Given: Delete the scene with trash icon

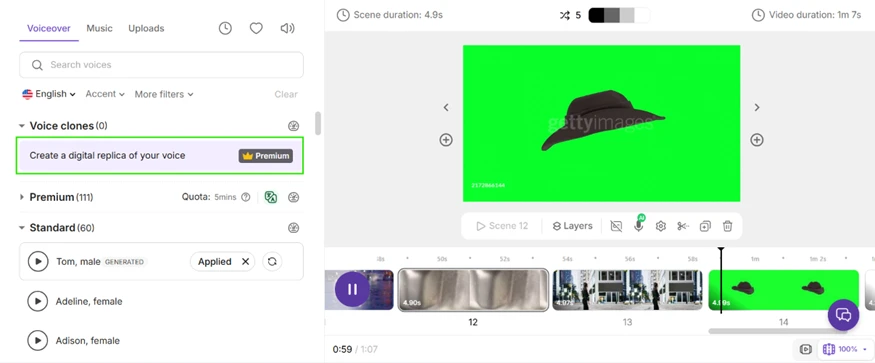Looking at the screenshot, I should click(728, 226).
